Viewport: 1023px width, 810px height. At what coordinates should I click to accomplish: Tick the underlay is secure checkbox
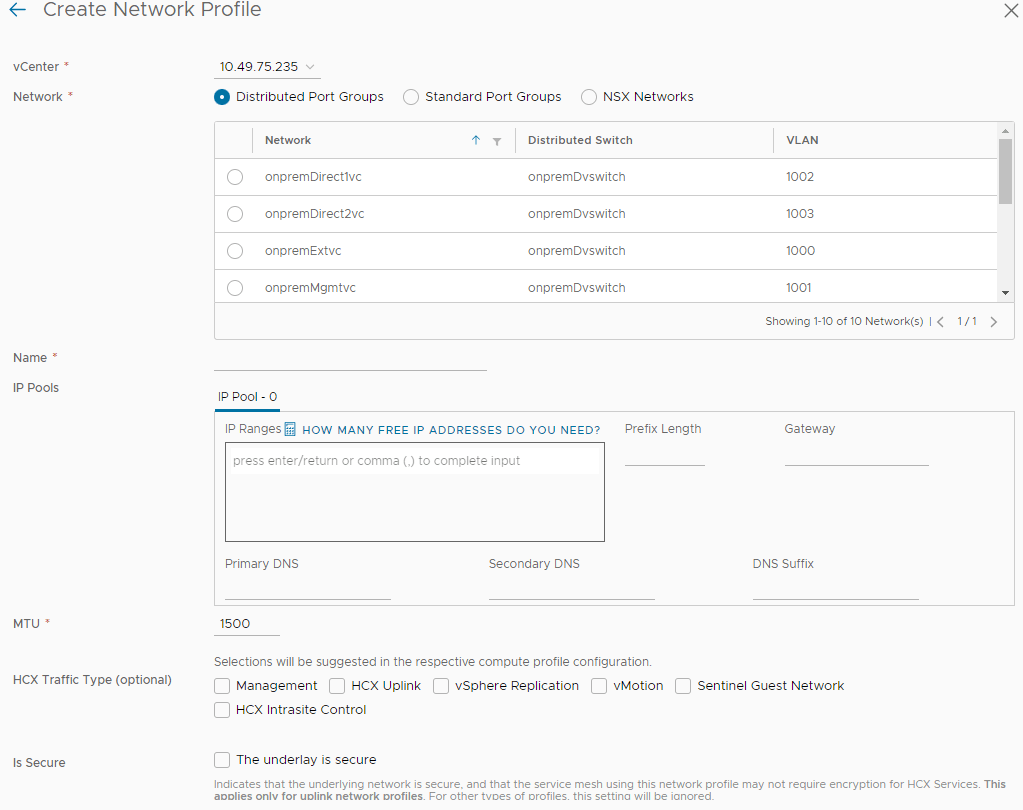(222, 760)
